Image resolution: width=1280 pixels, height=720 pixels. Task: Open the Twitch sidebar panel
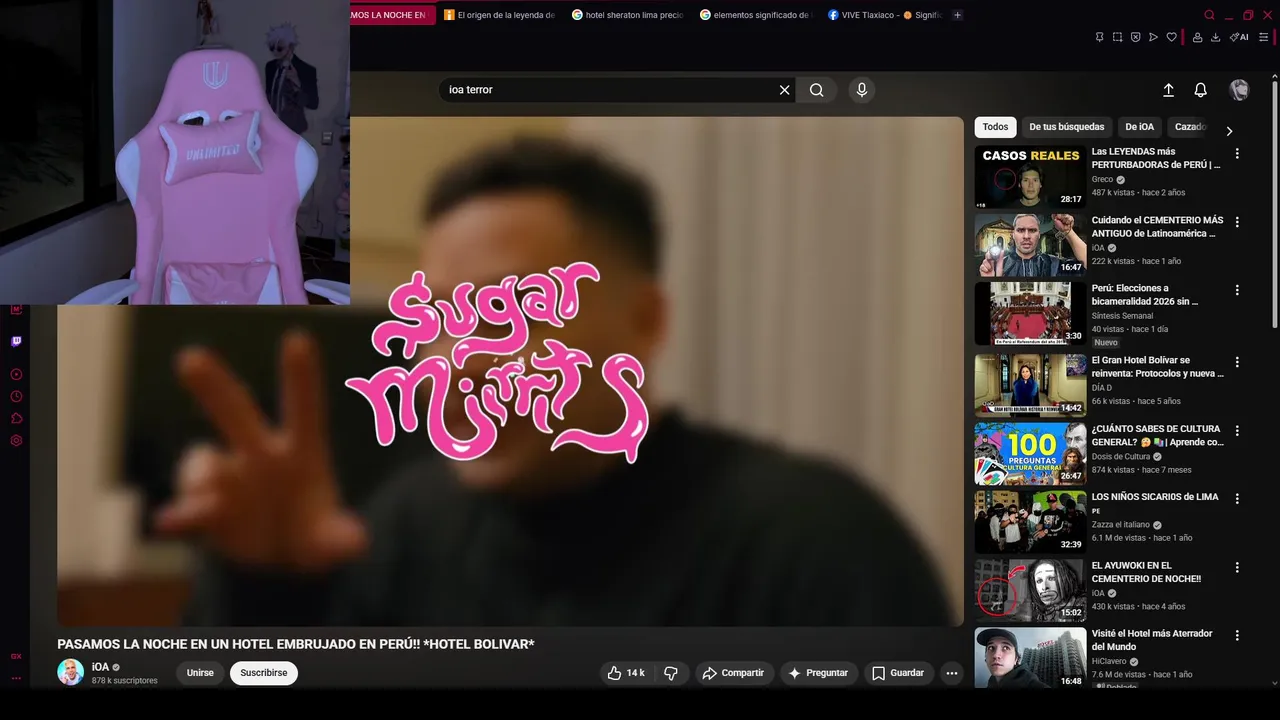(16, 341)
